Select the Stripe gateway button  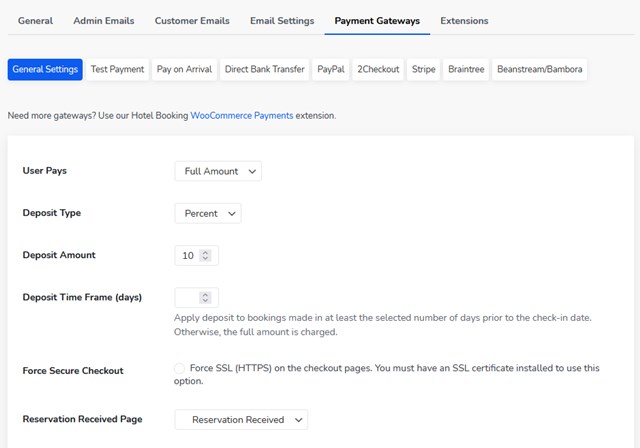click(423, 69)
